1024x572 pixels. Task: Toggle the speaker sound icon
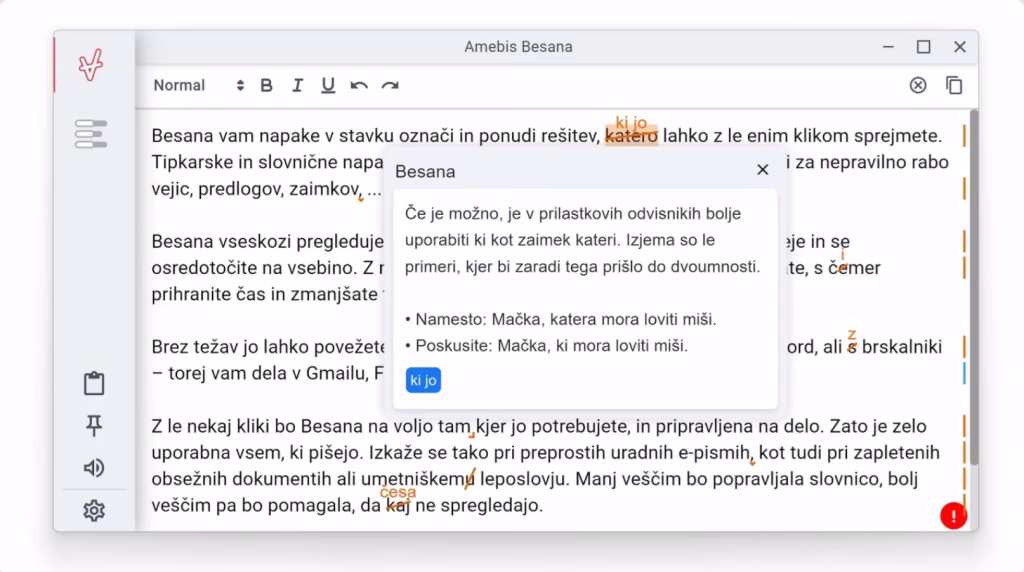[x=94, y=468]
